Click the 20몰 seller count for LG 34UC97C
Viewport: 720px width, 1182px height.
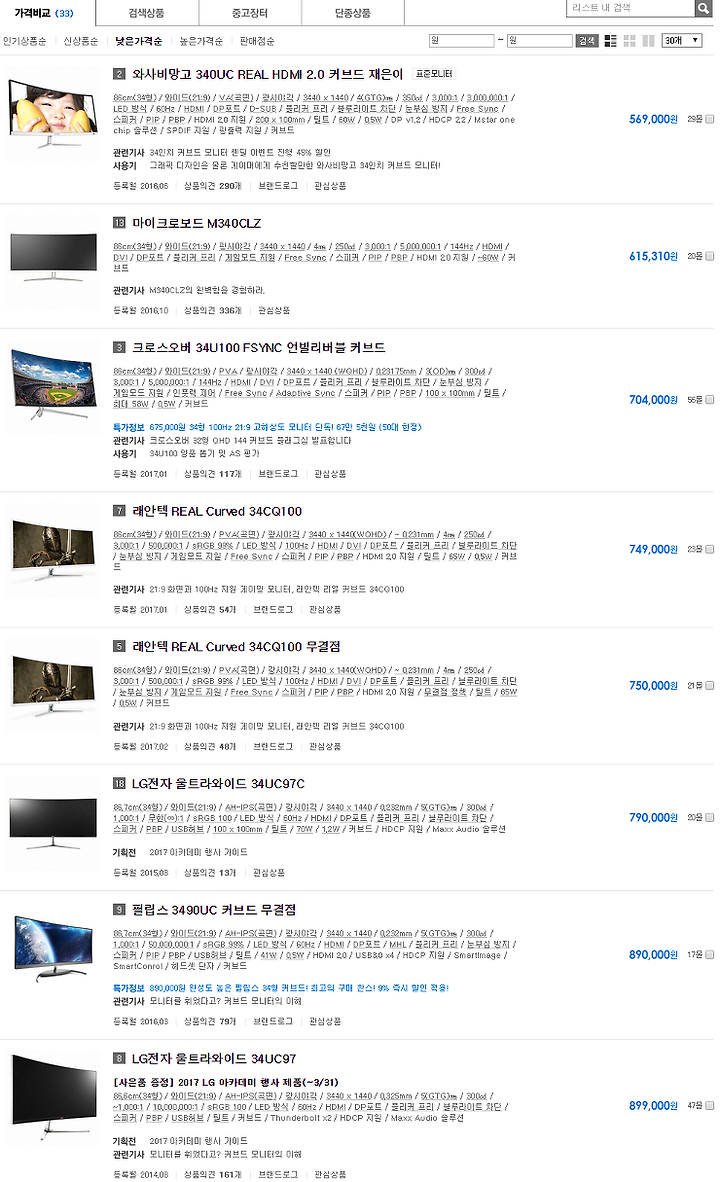(x=694, y=818)
